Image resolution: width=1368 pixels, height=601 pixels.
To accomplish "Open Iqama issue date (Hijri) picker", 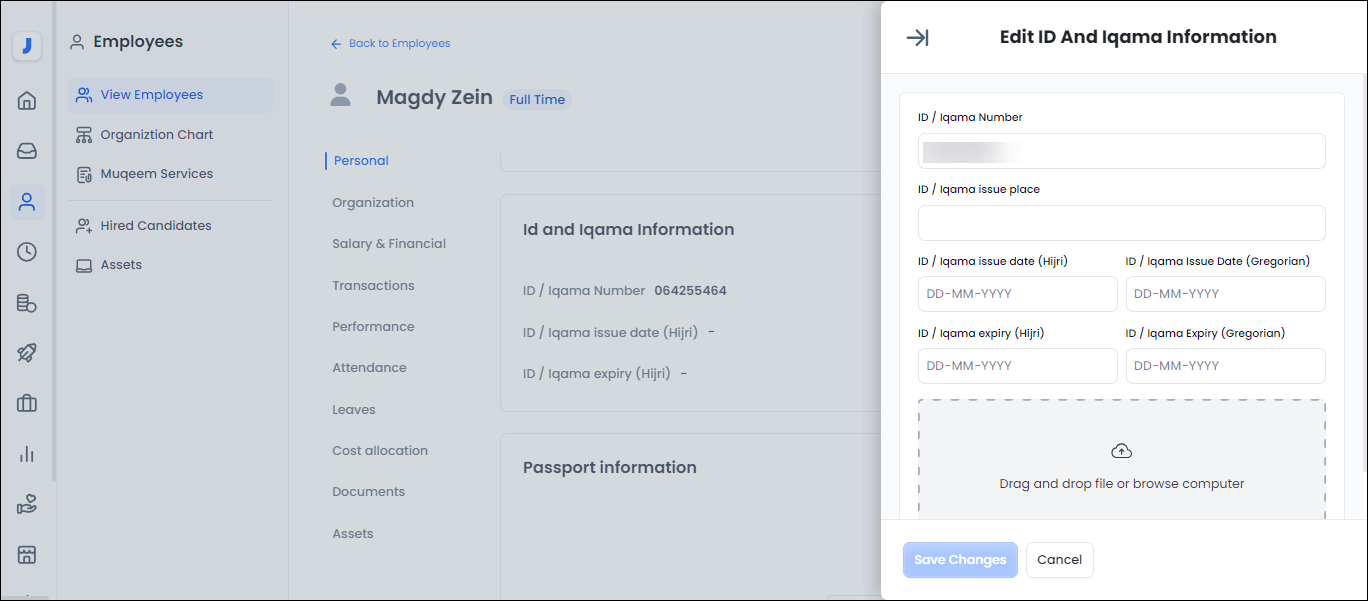I will pyautogui.click(x=1017, y=295).
